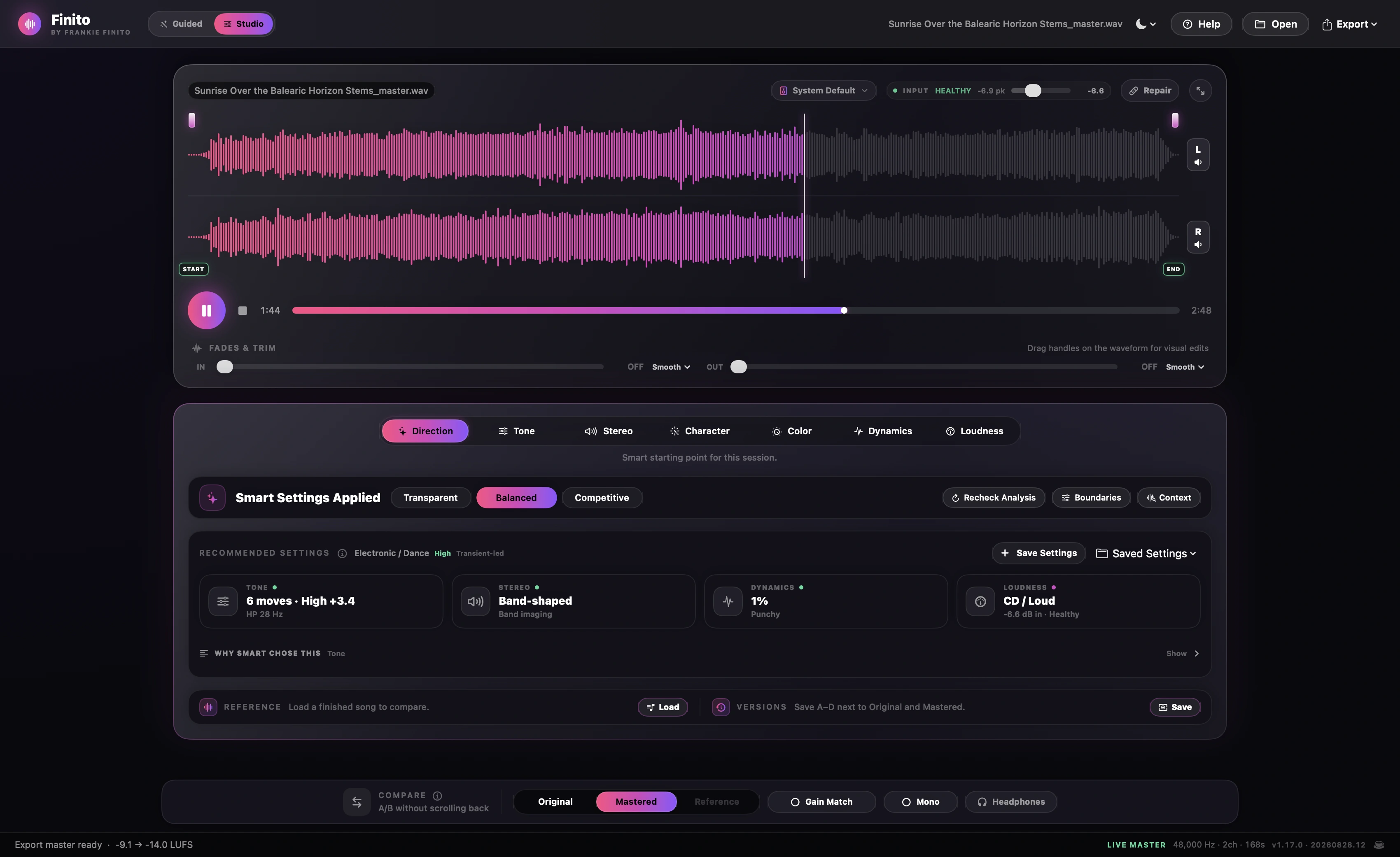Expand the Export dropdown menu
This screenshot has width=1400, height=857.
(x=1349, y=24)
